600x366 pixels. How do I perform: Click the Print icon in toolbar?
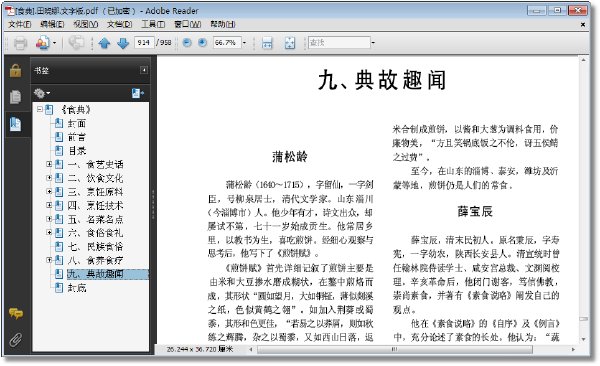pos(20,43)
